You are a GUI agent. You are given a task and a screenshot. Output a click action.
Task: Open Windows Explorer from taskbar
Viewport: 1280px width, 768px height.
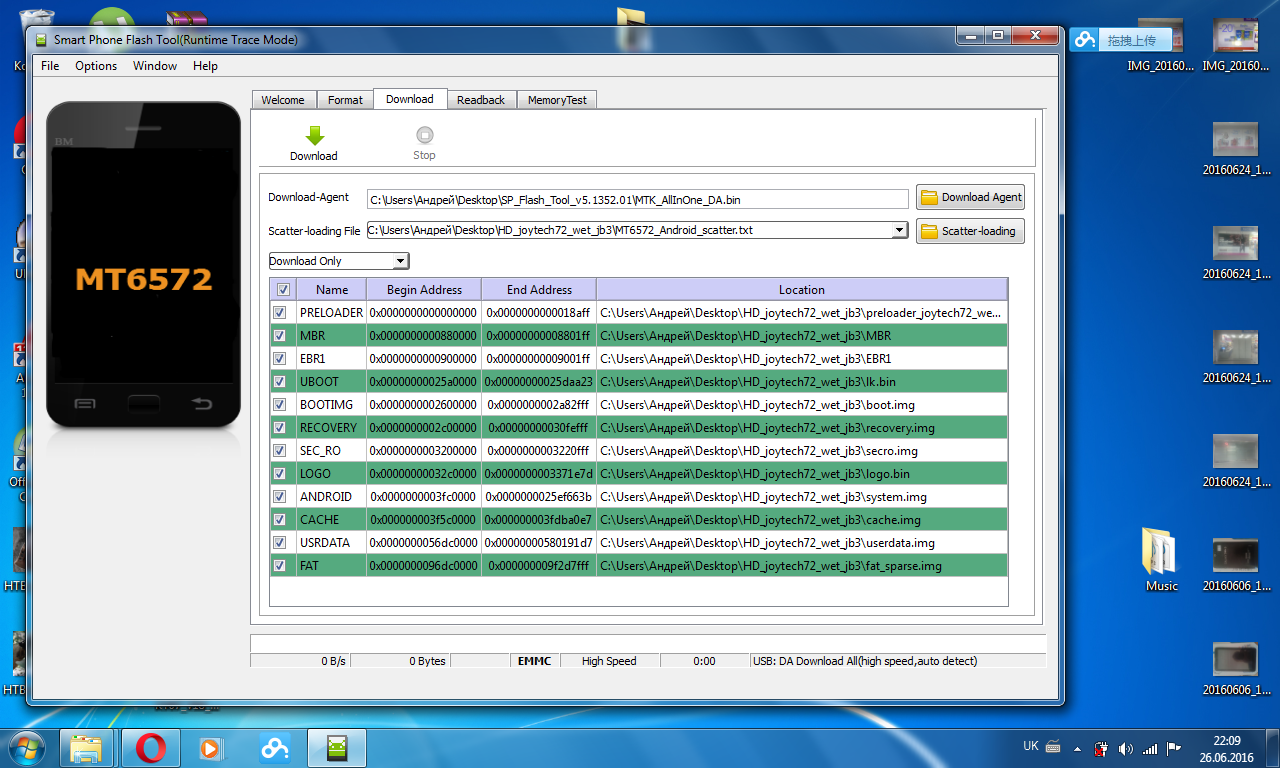87,747
